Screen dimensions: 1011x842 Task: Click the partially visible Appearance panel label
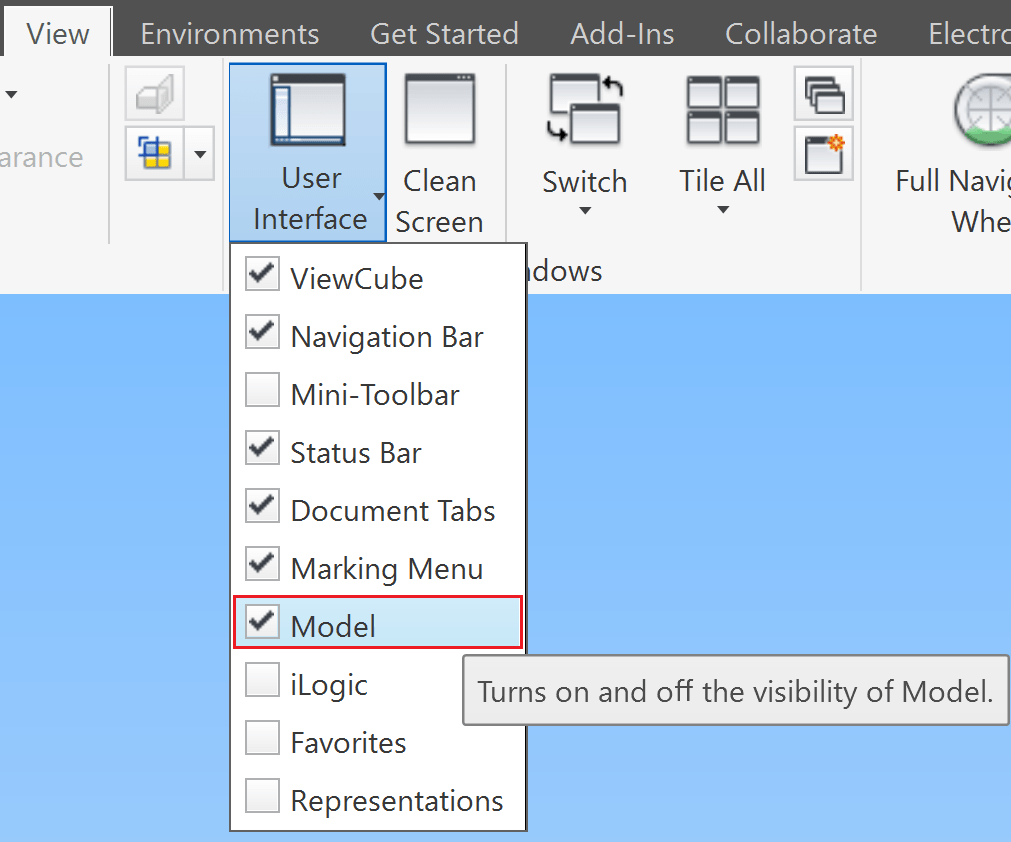click(x=41, y=157)
